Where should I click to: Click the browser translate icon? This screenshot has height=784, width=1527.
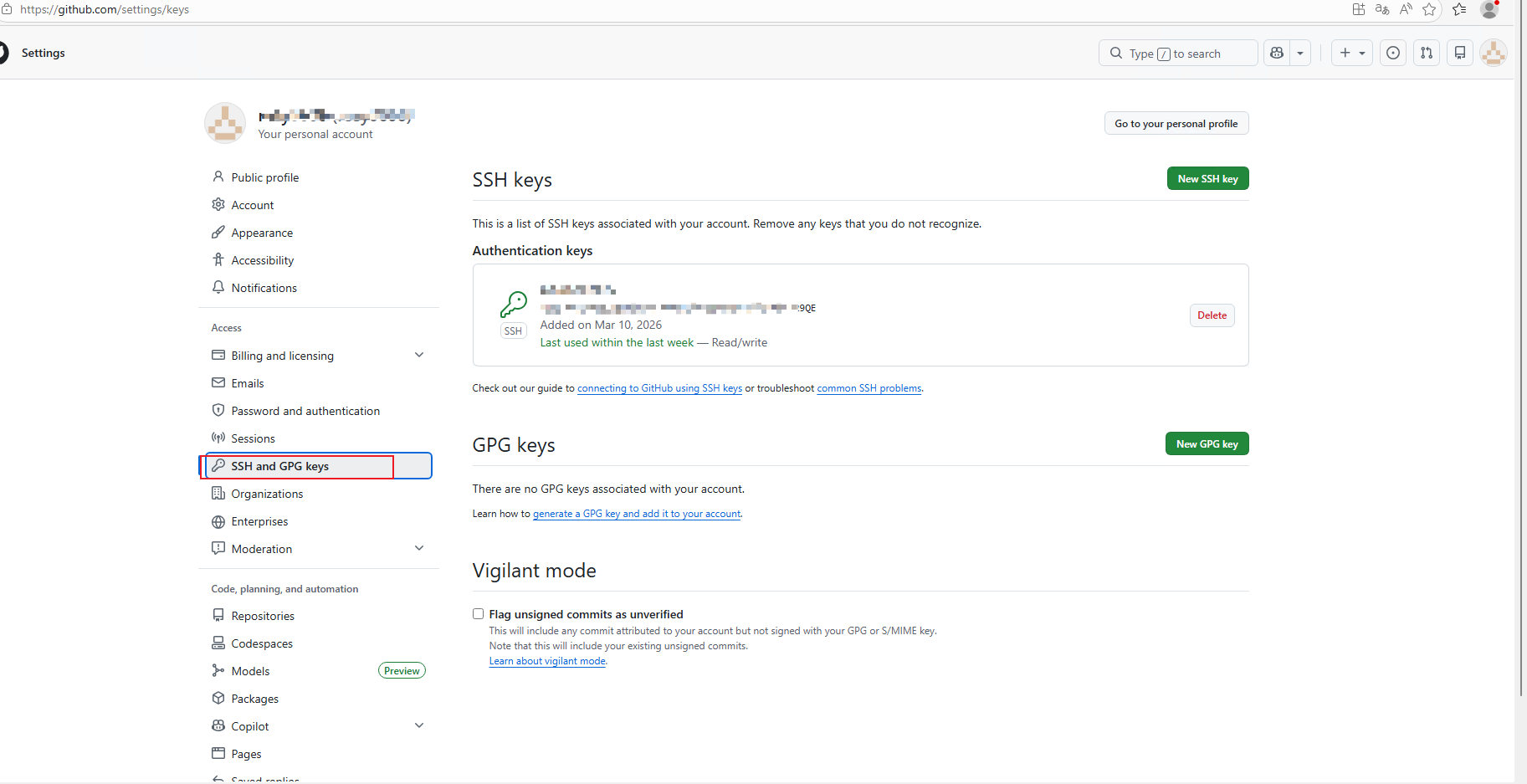(1382, 9)
